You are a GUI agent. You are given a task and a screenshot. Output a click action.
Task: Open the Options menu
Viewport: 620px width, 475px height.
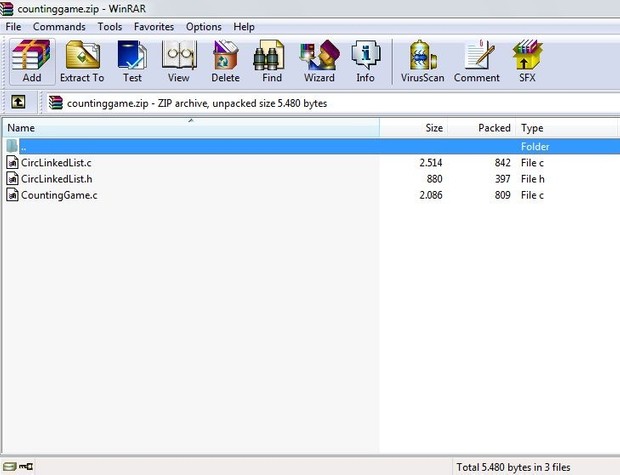(204, 27)
